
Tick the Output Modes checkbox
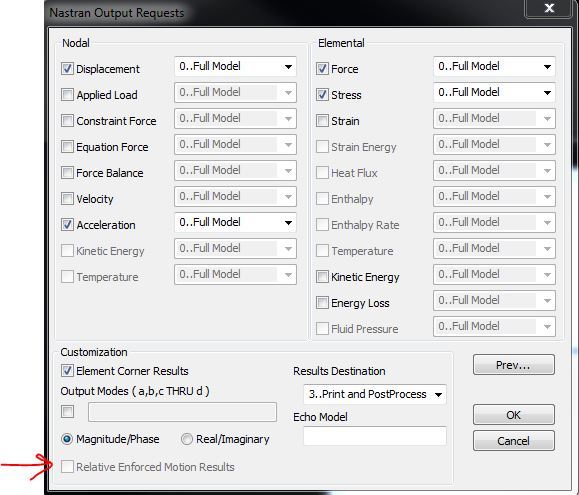pos(67,412)
